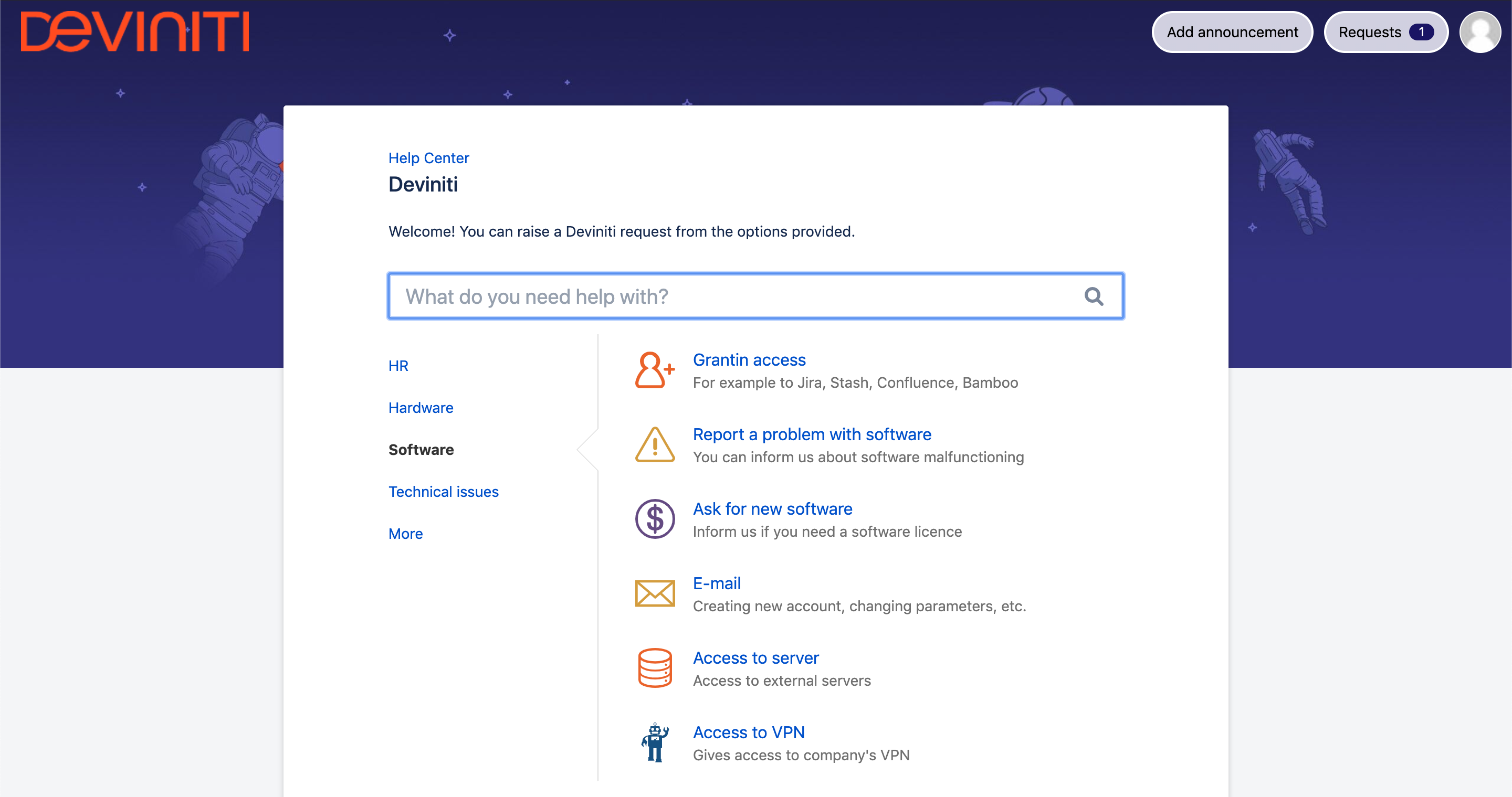Click the warning triangle icon
This screenshot has width=1512, height=797.
(655, 444)
